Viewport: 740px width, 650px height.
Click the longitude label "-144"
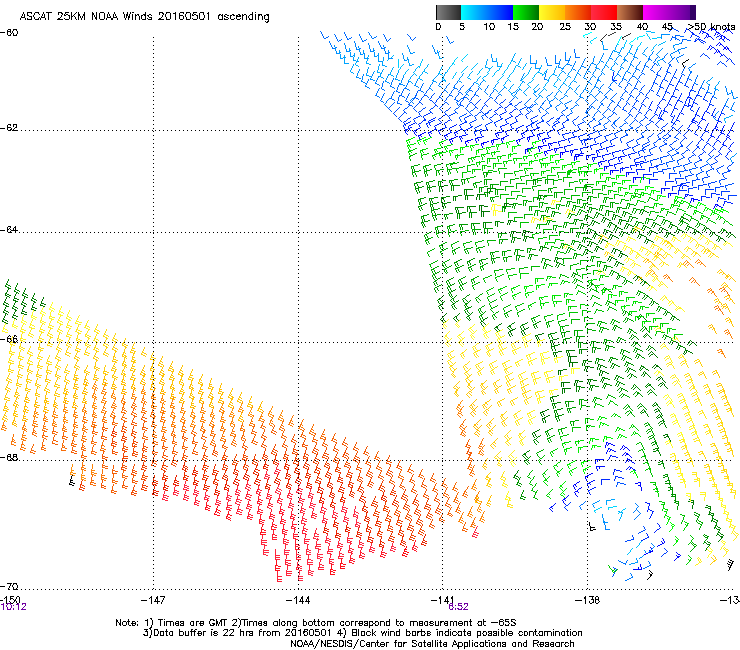[x=298, y=600]
